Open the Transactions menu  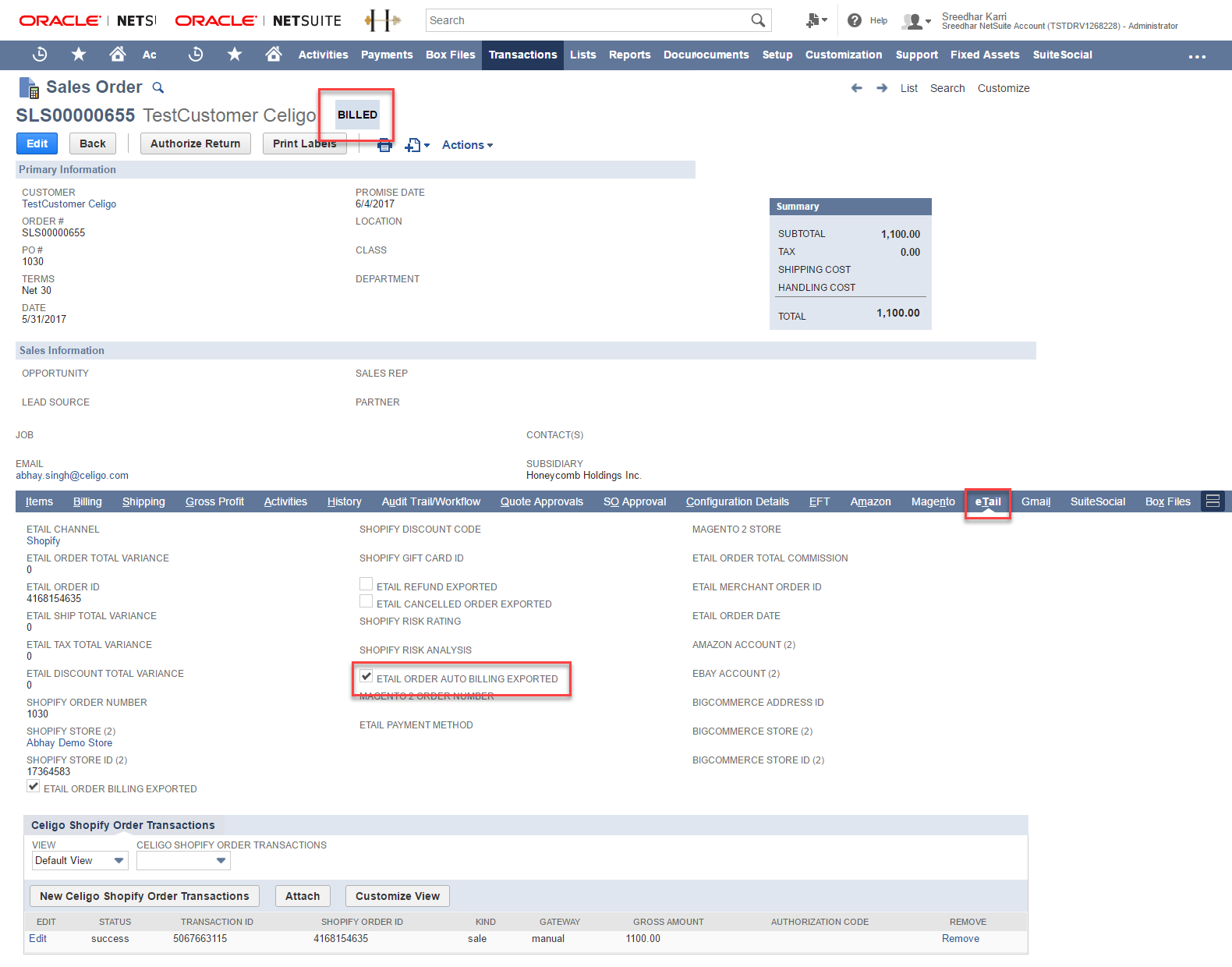(522, 55)
